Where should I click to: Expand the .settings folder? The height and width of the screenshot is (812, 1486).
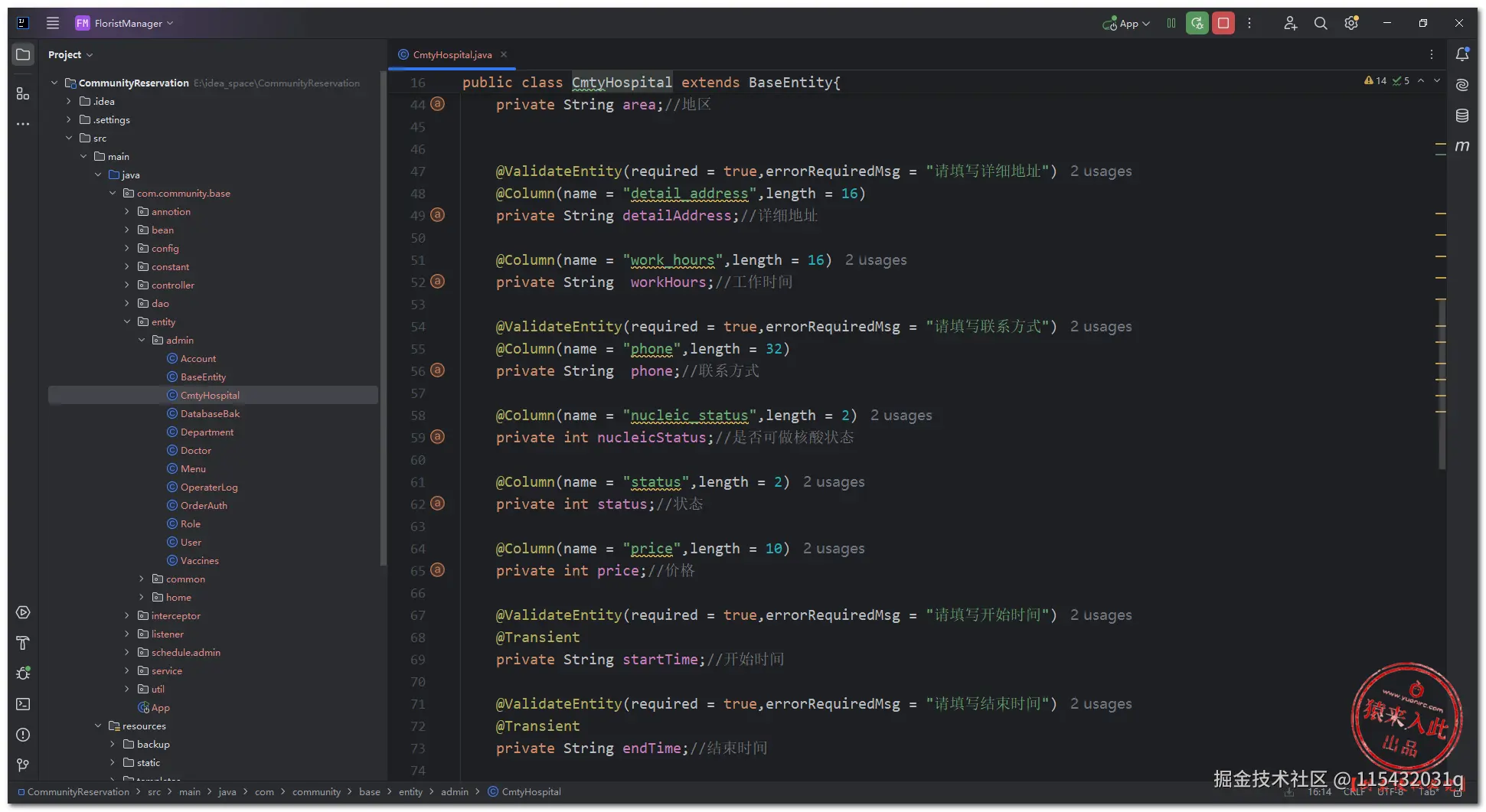pyautogui.click(x=69, y=119)
